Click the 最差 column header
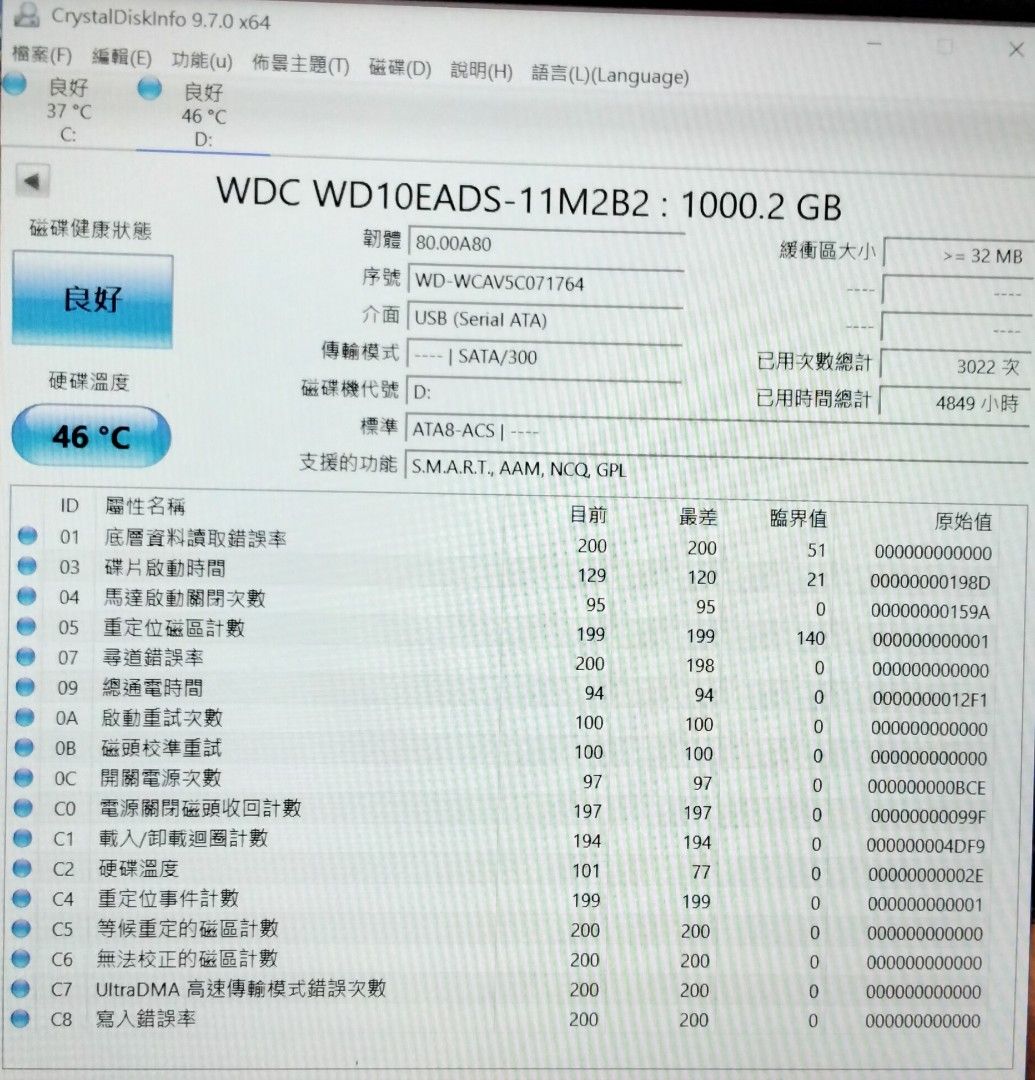This screenshot has height=1080, width=1035. click(x=698, y=516)
